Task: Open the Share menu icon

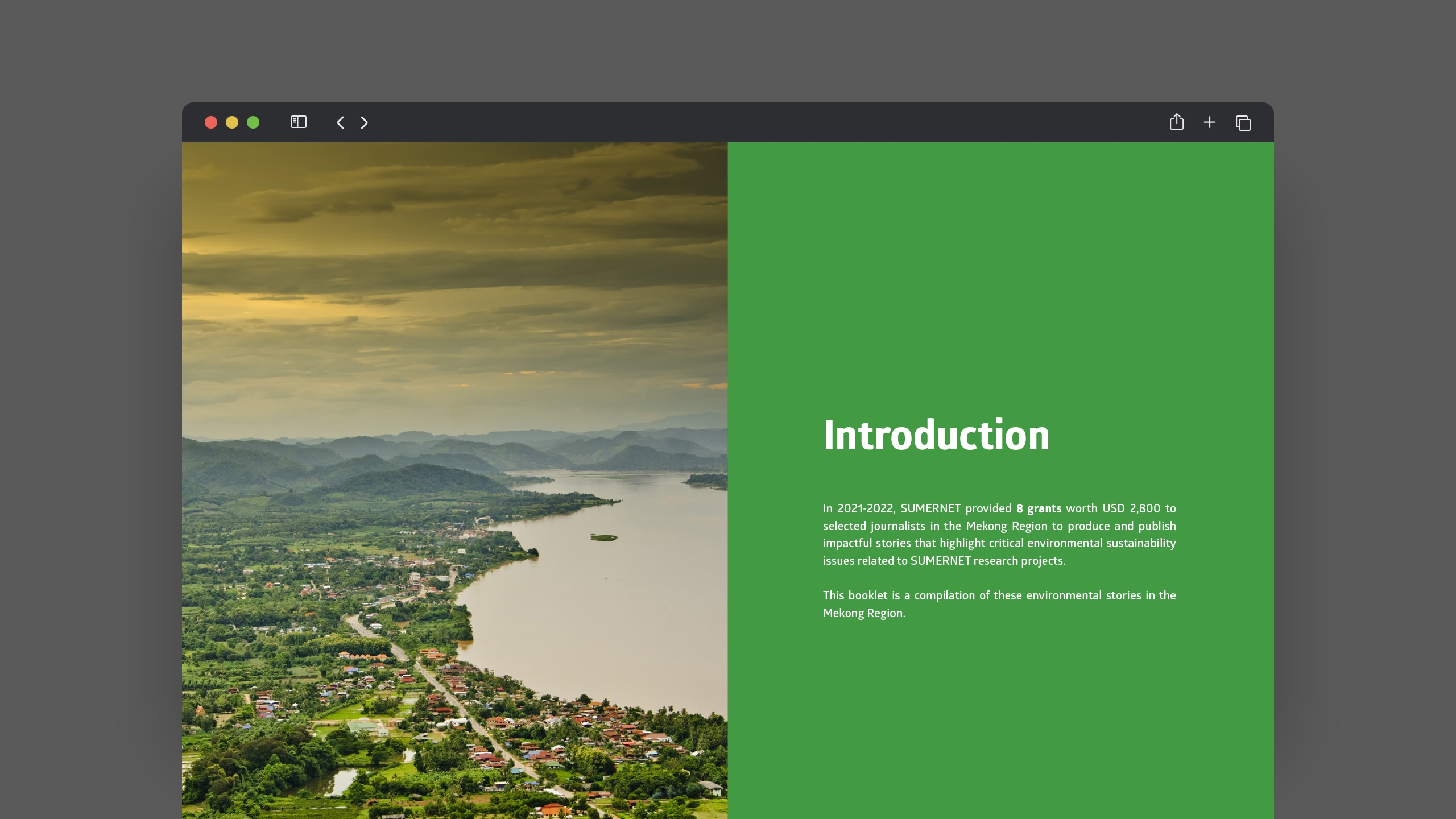Action: click(x=1176, y=122)
